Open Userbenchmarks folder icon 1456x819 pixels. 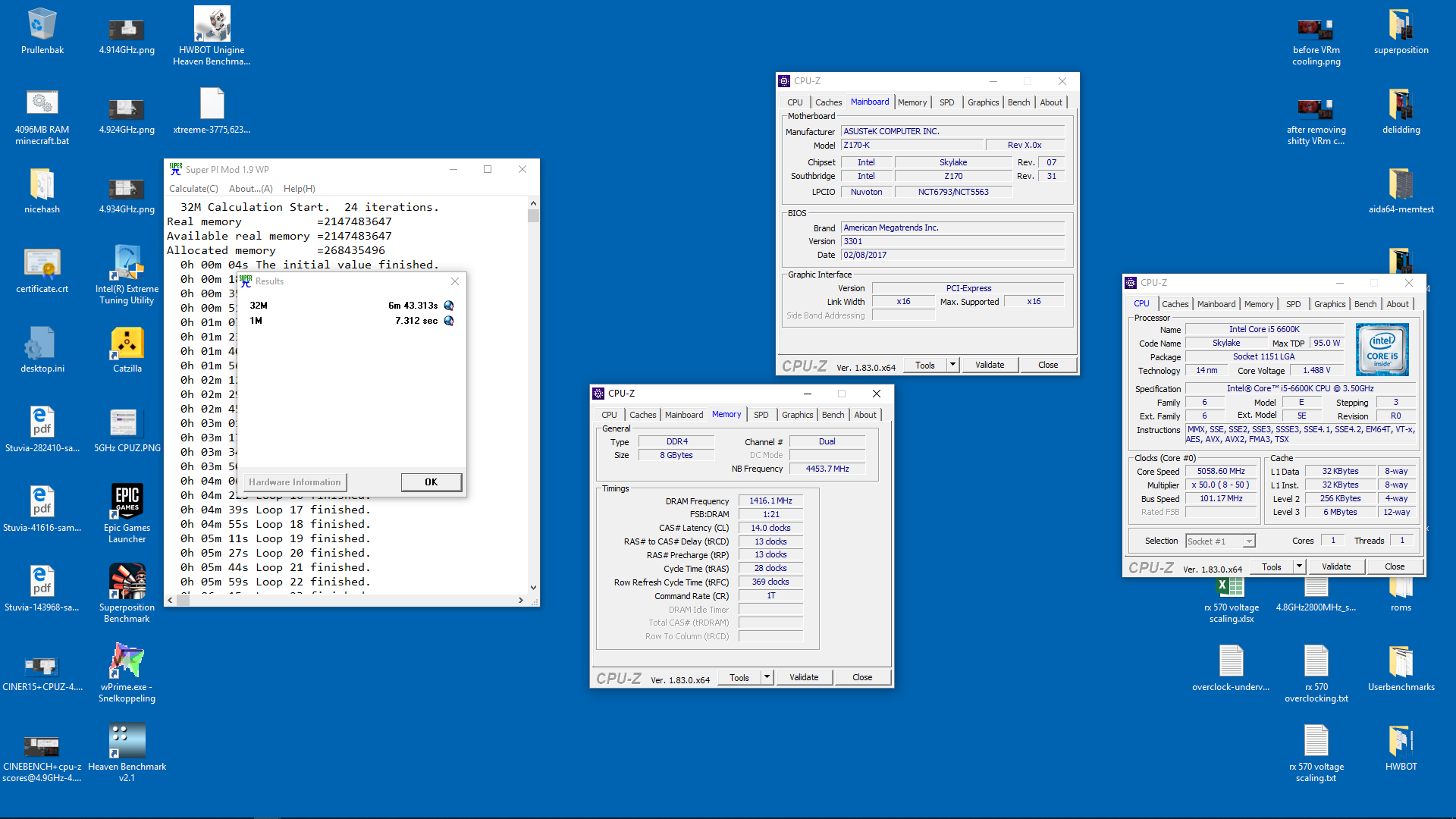(x=1401, y=662)
